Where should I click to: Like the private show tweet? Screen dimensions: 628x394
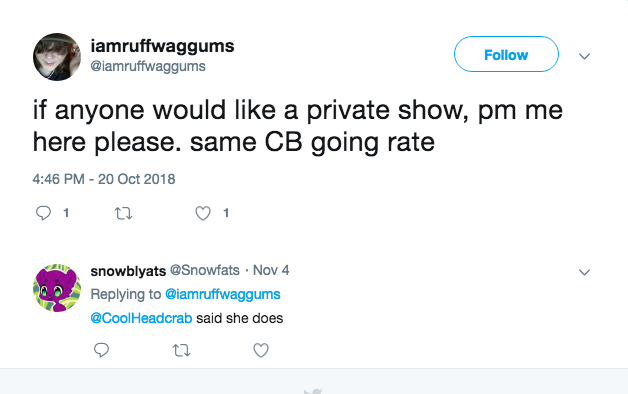(203, 213)
